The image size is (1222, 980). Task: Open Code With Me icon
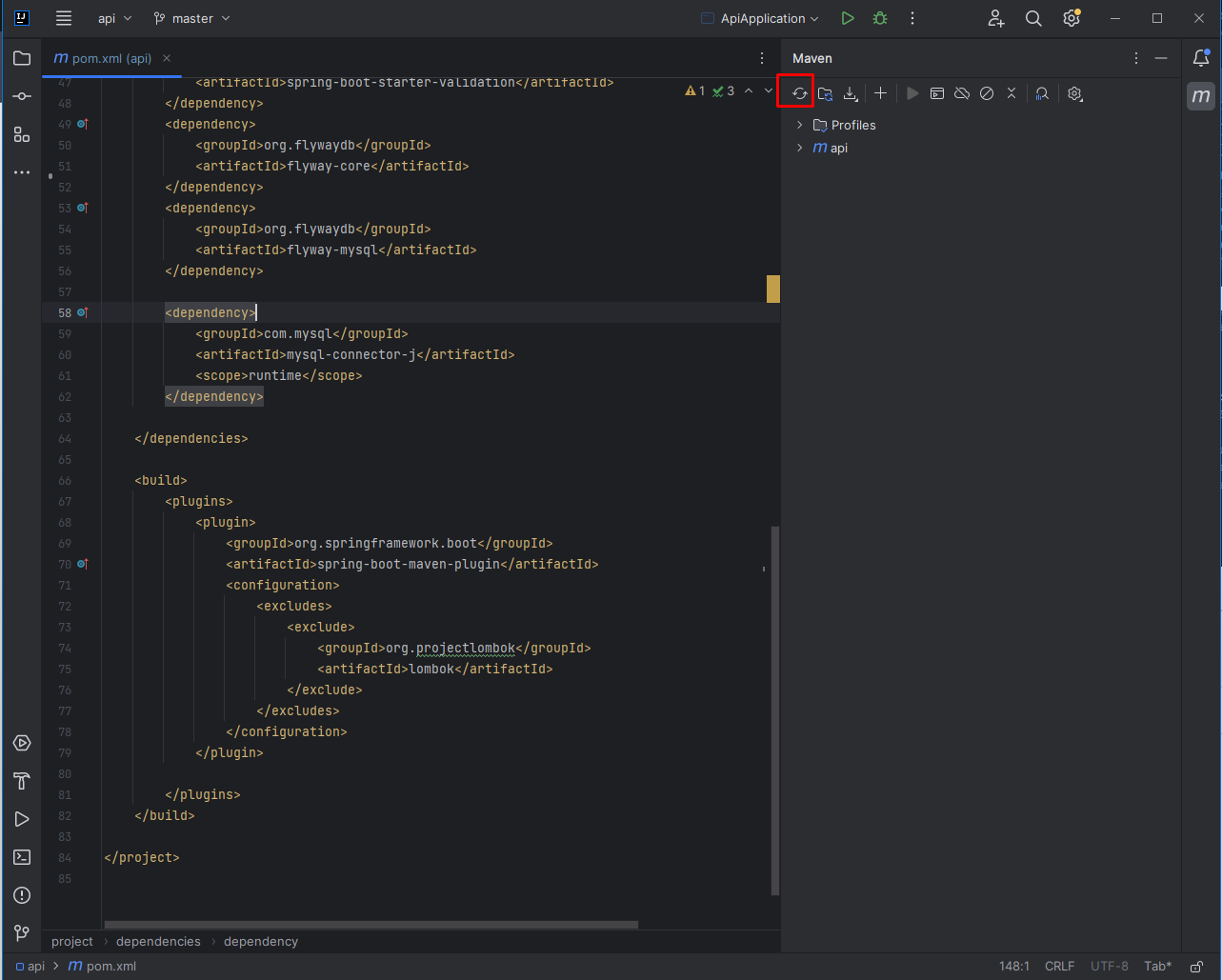(995, 18)
